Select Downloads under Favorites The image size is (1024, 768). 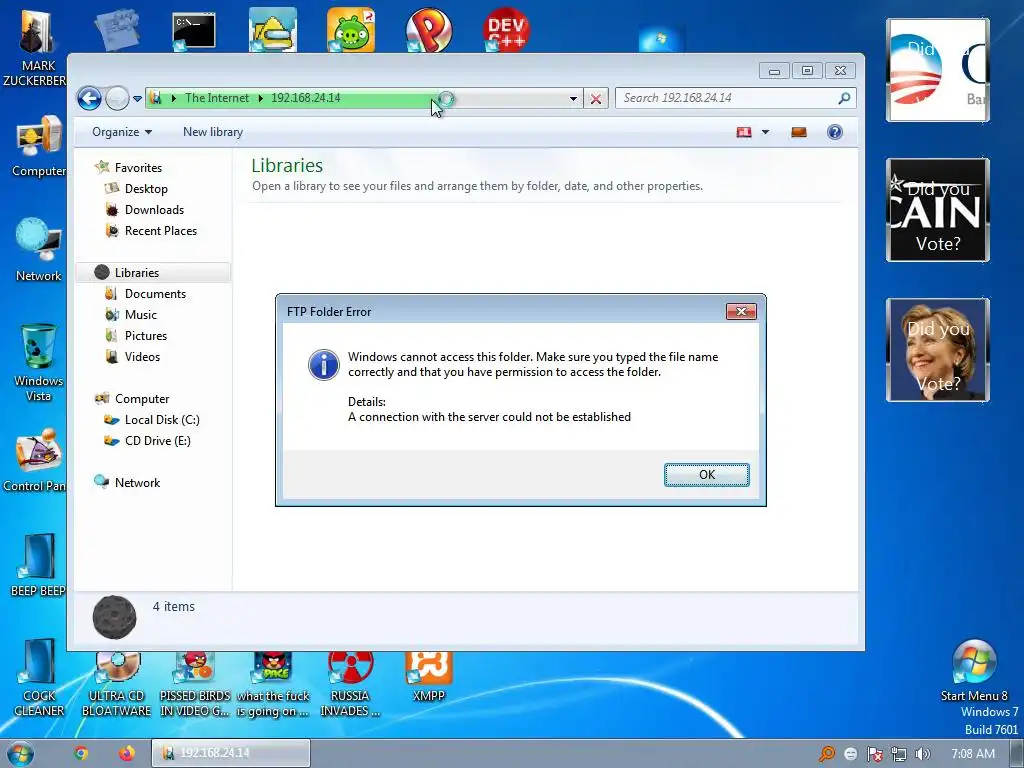(x=154, y=210)
